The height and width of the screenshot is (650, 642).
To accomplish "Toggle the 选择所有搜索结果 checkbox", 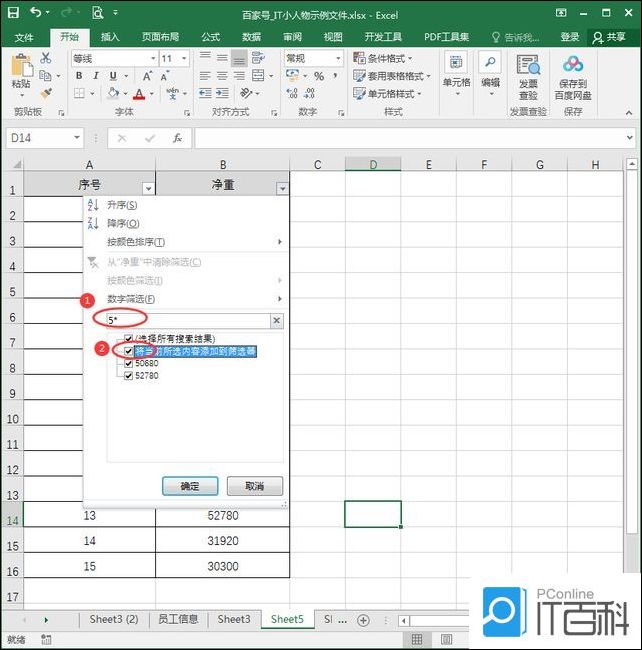I will point(128,339).
